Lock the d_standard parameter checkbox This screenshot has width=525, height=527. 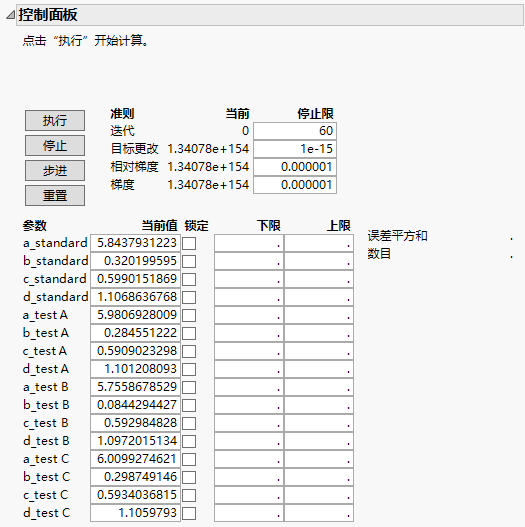[x=189, y=297]
